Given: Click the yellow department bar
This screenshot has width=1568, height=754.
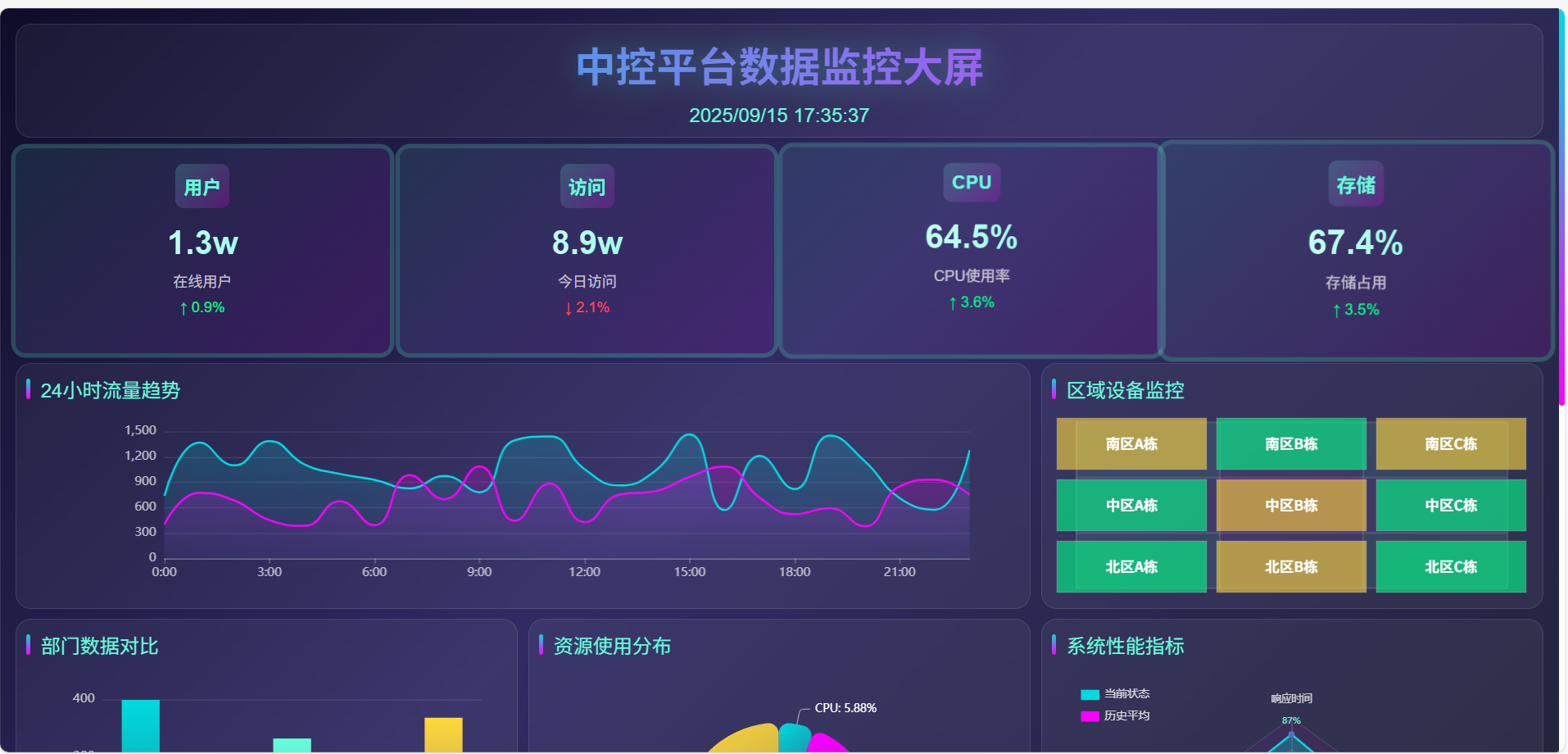Looking at the screenshot, I should point(443,735).
